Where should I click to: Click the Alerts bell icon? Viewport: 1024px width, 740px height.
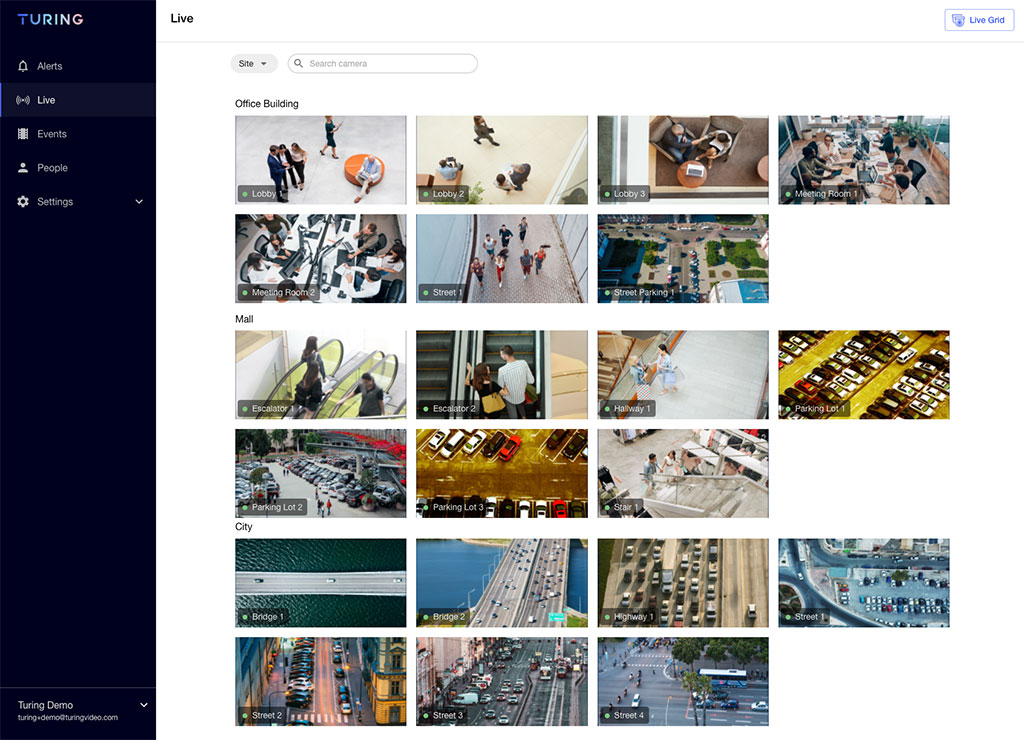tap(23, 66)
